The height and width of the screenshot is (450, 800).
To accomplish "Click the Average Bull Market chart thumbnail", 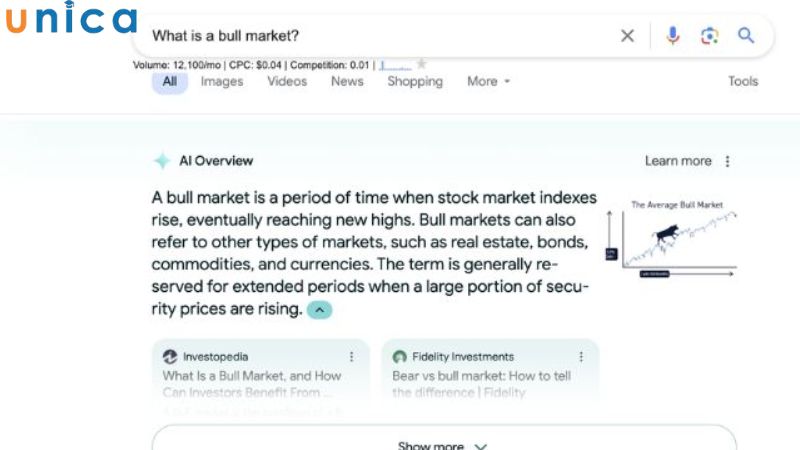I will point(672,238).
